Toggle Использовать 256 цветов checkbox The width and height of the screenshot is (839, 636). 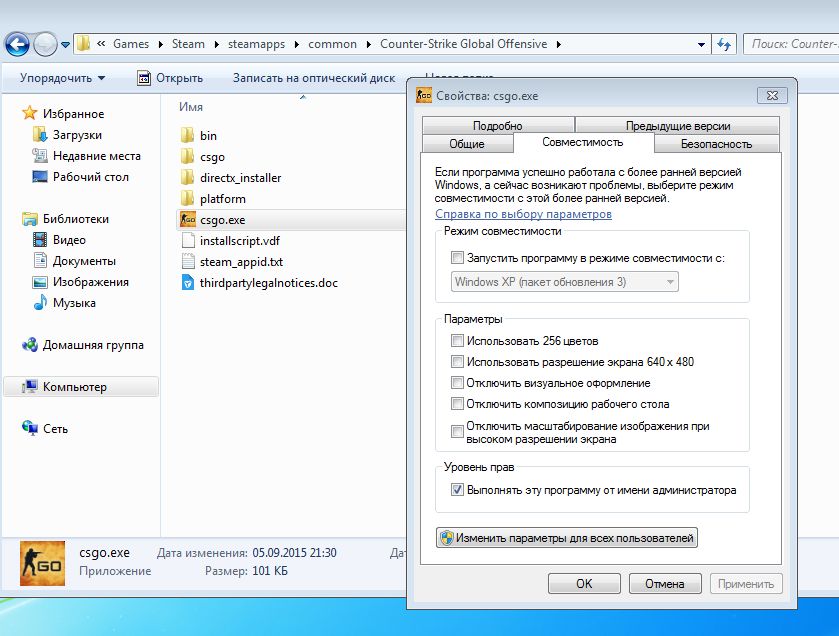457,341
